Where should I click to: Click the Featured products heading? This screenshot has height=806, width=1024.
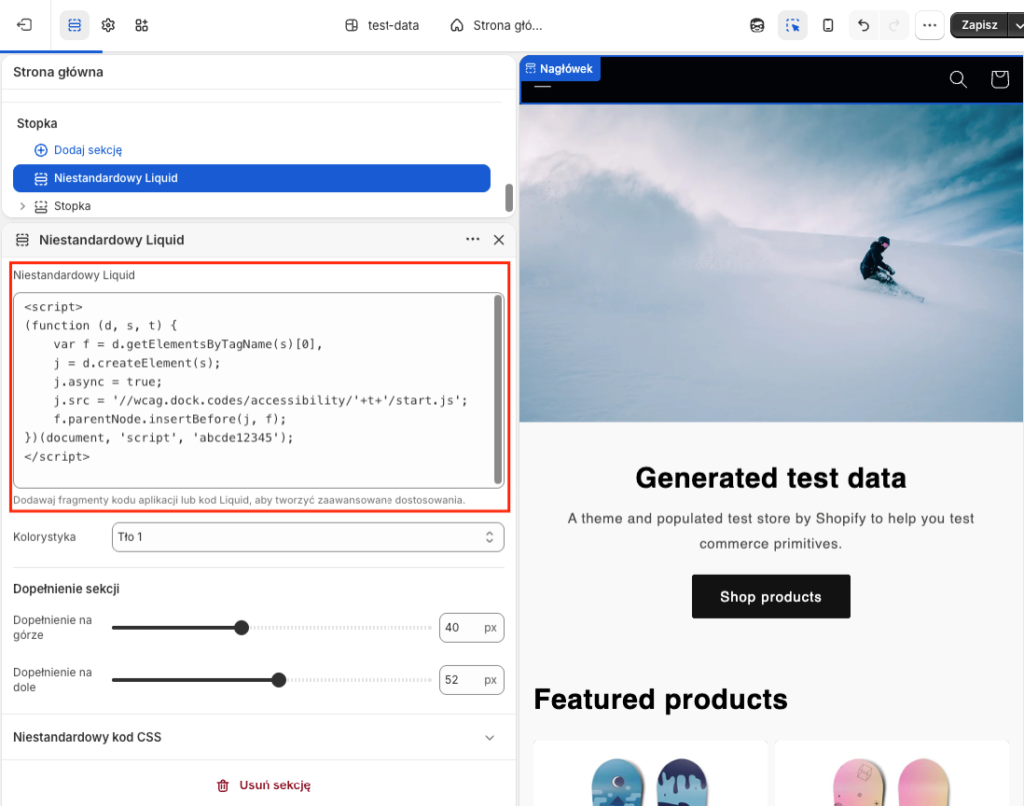[660, 699]
